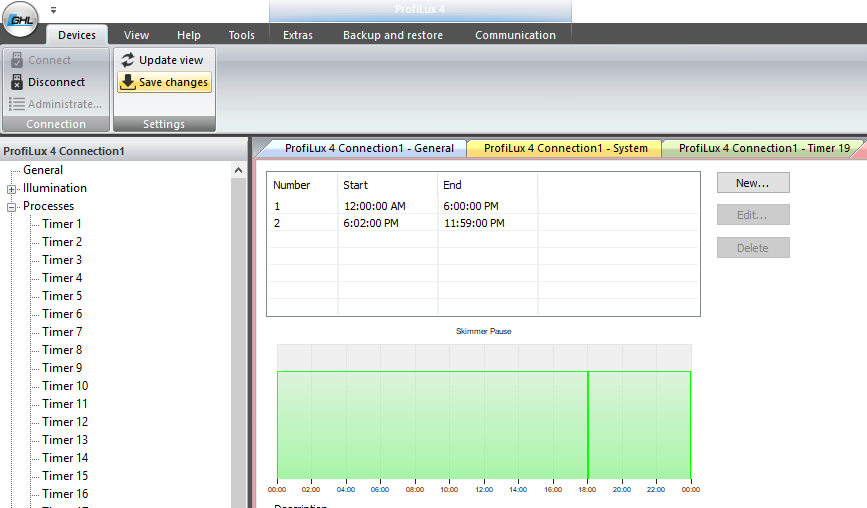
Task: Click the Number column header
Action: [x=302, y=185]
